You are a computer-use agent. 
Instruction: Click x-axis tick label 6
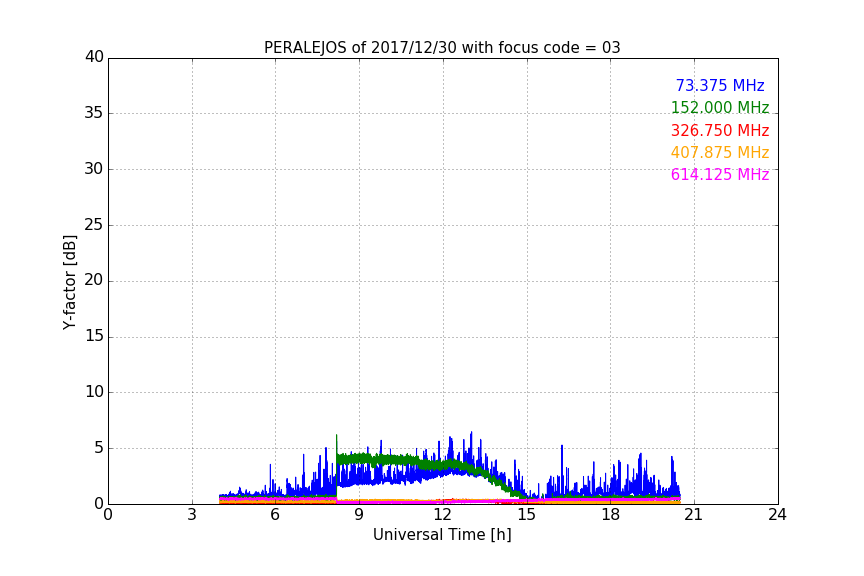point(276,515)
